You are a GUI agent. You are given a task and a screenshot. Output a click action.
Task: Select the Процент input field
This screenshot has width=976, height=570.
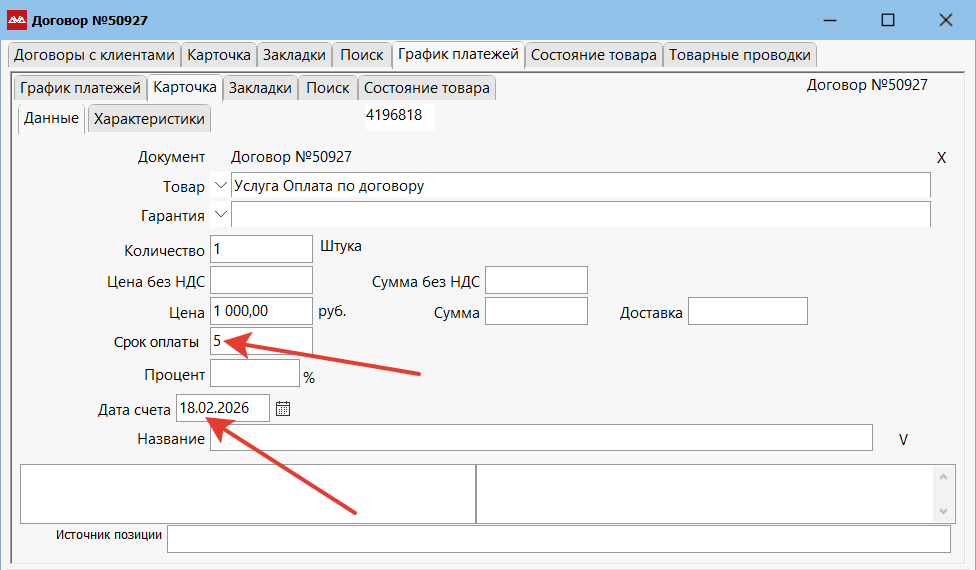coord(254,374)
